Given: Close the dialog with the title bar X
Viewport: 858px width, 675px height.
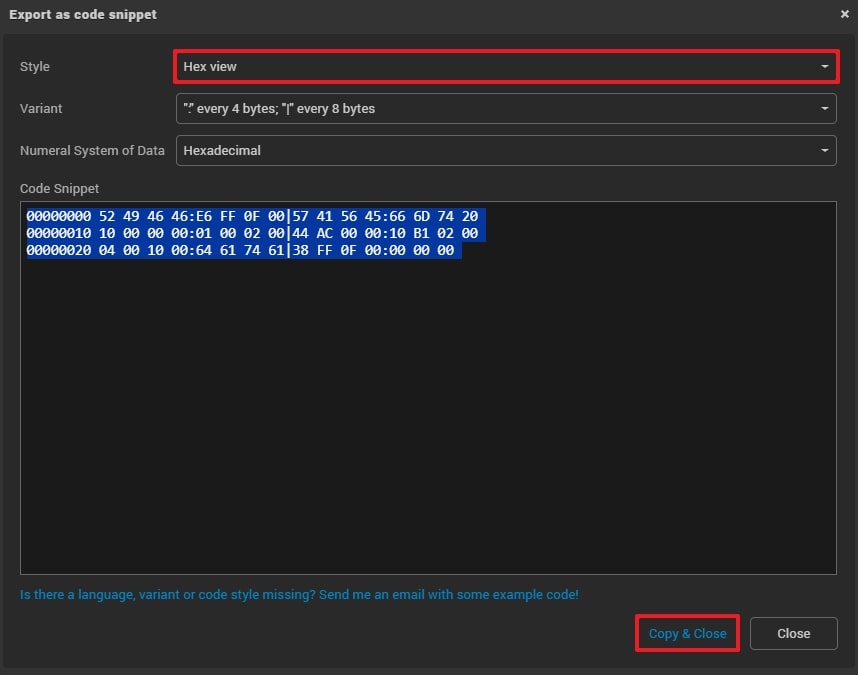Looking at the screenshot, I should (x=845, y=15).
